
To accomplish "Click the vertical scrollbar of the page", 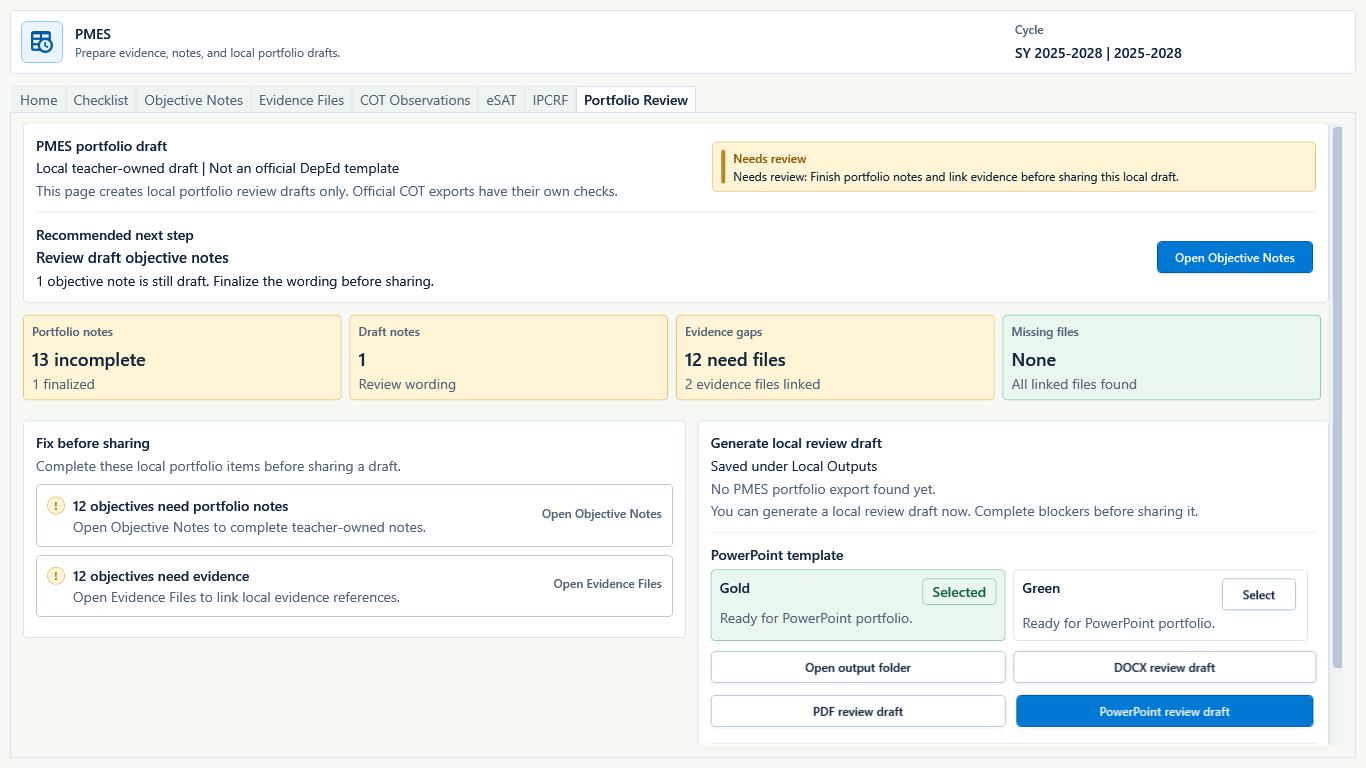I will coord(1337,400).
